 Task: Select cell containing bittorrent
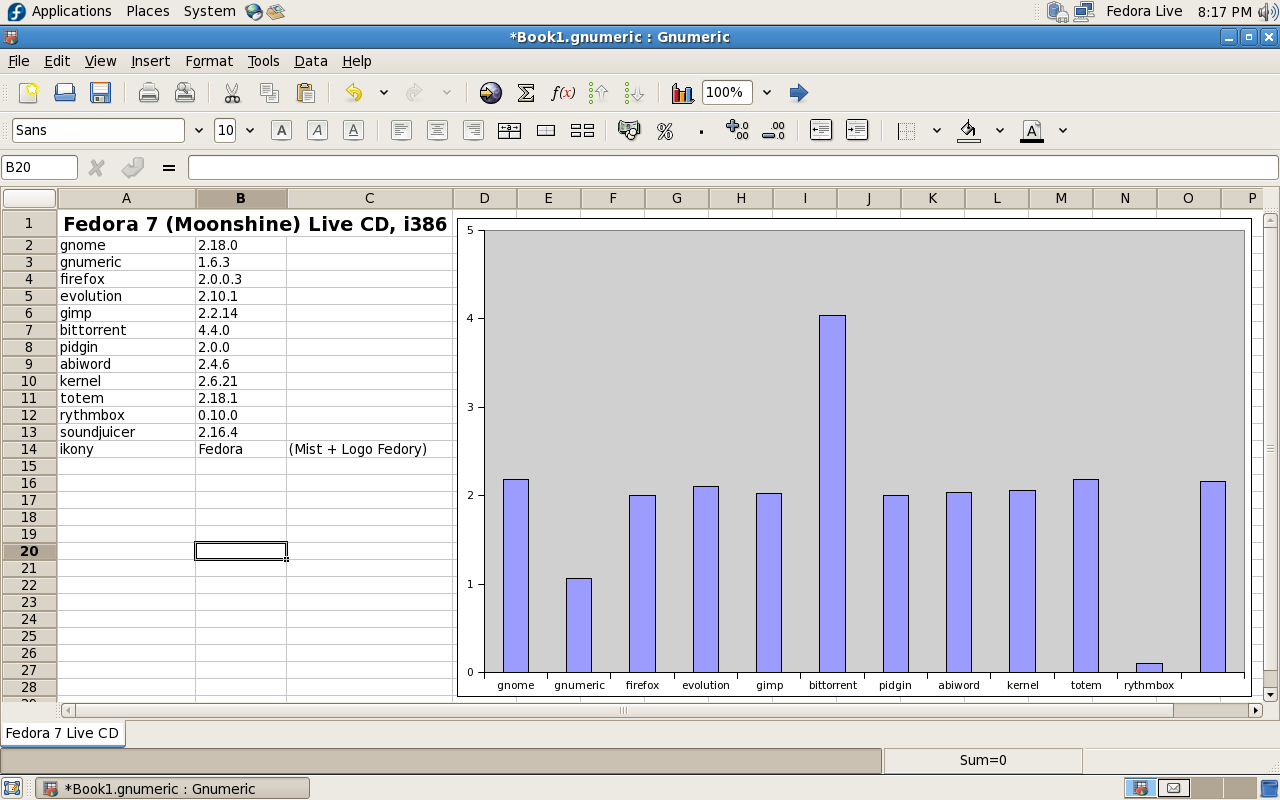coord(126,330)
